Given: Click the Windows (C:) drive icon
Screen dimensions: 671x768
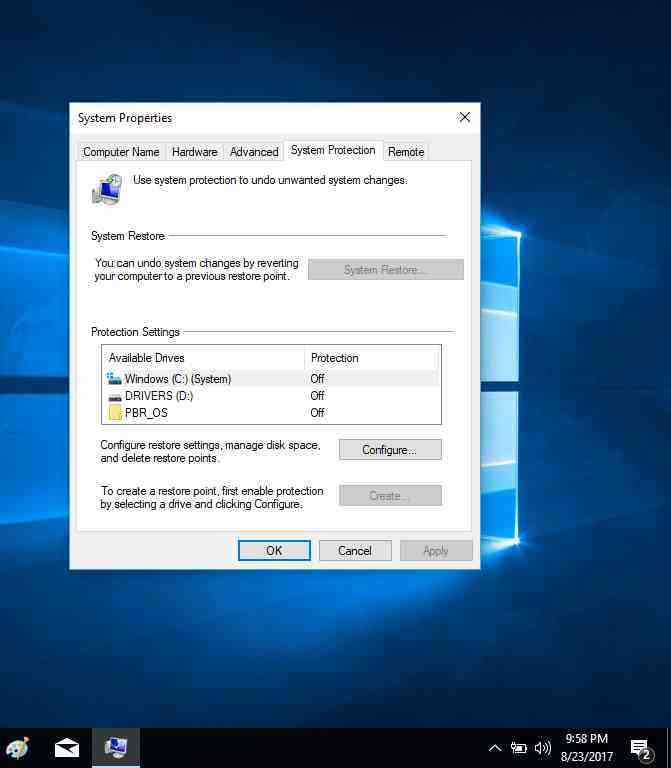Looking at the screenshot, I should (x=114, y=379).
